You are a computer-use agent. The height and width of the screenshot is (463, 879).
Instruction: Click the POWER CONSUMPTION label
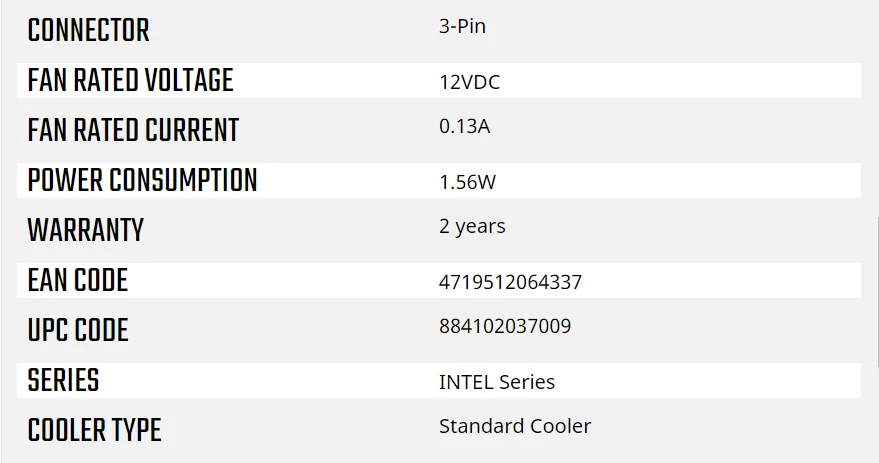click(142, 181)
